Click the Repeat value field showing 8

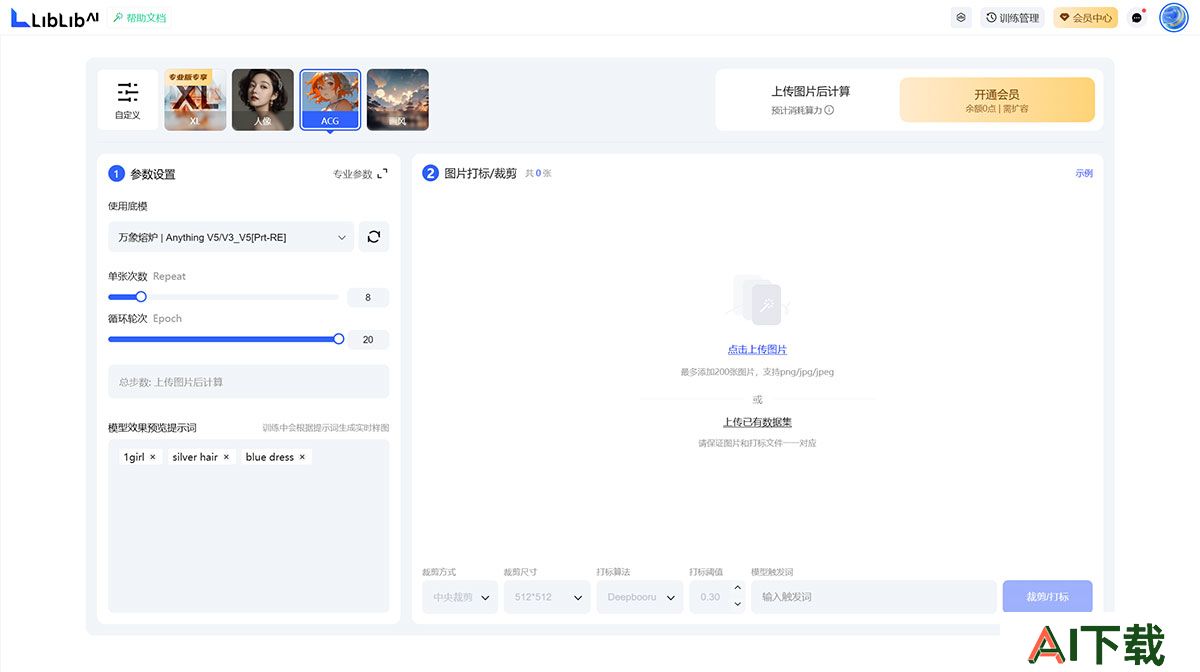(368, 297)
